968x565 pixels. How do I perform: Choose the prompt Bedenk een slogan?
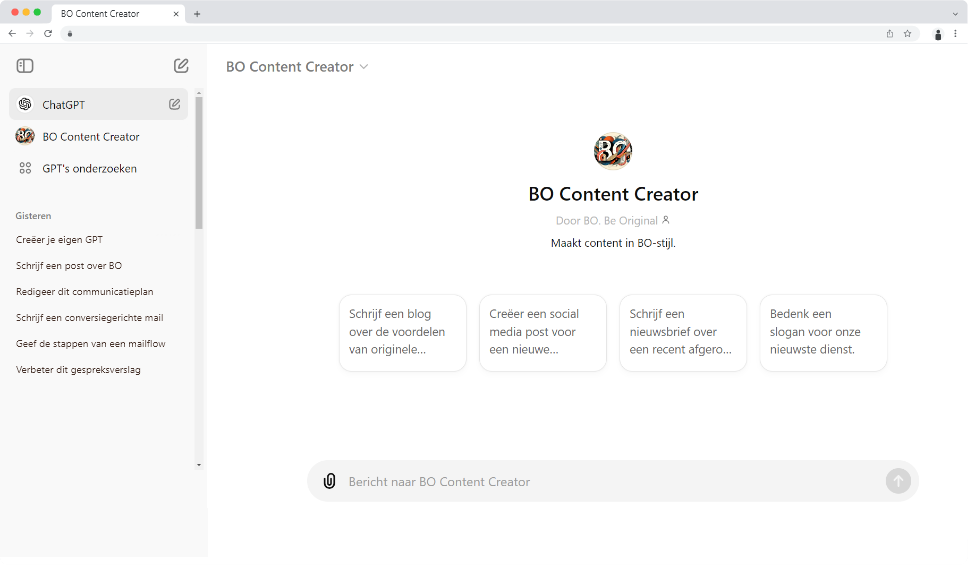coord(824,333)
